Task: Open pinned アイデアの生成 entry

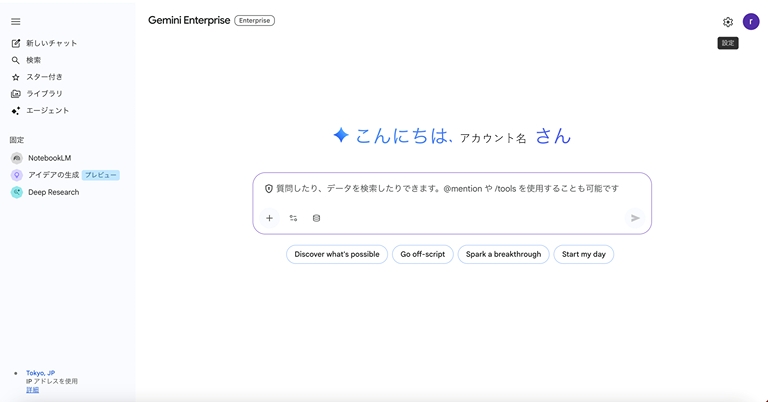Action: [x=53, y=175]
